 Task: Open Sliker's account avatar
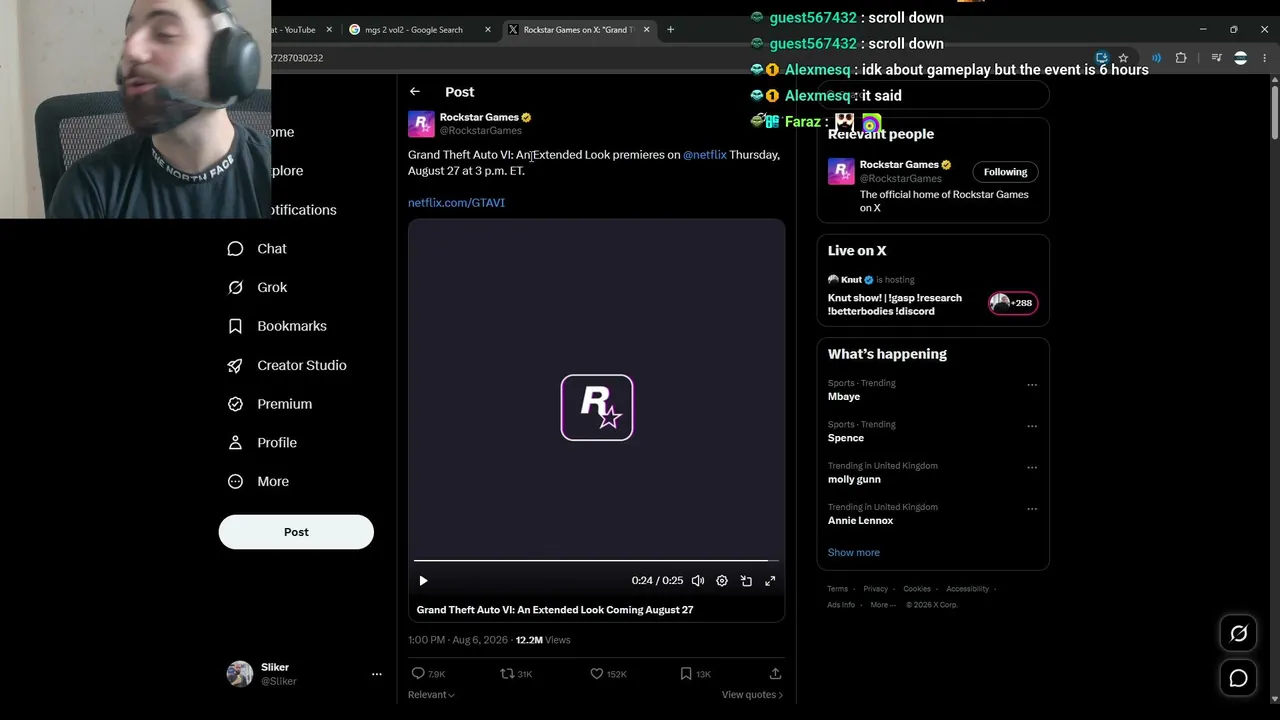click(x=240, y=674)
